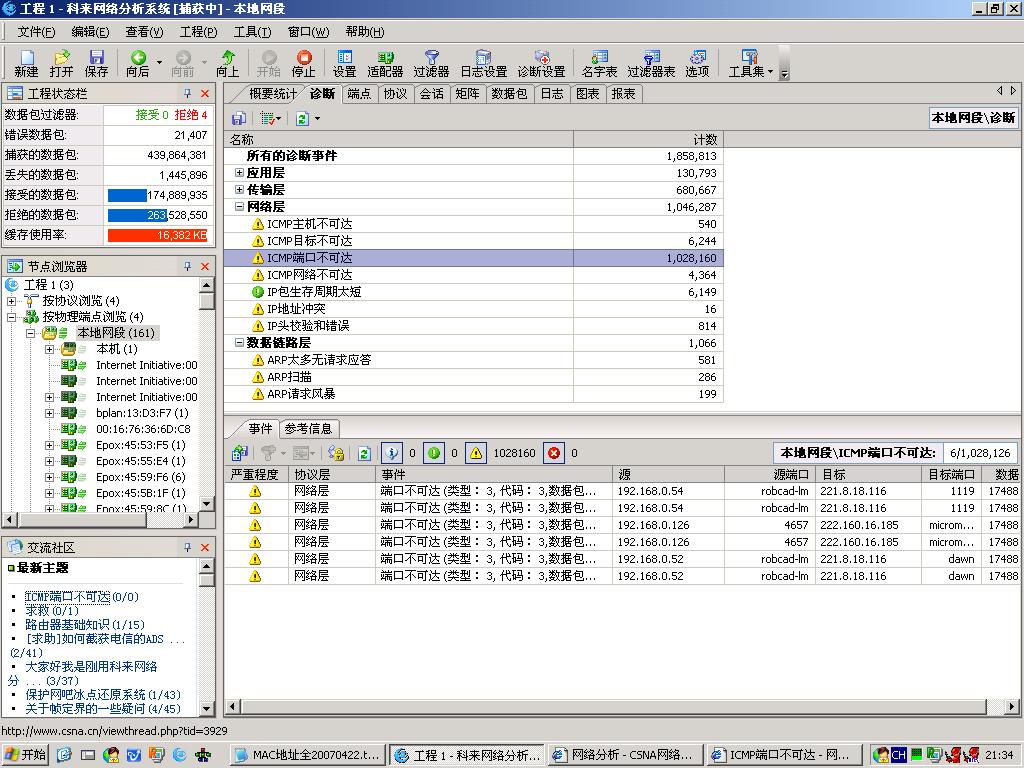
Task: Click the 保存 (Save) project icon
Action: coord(96,63)
